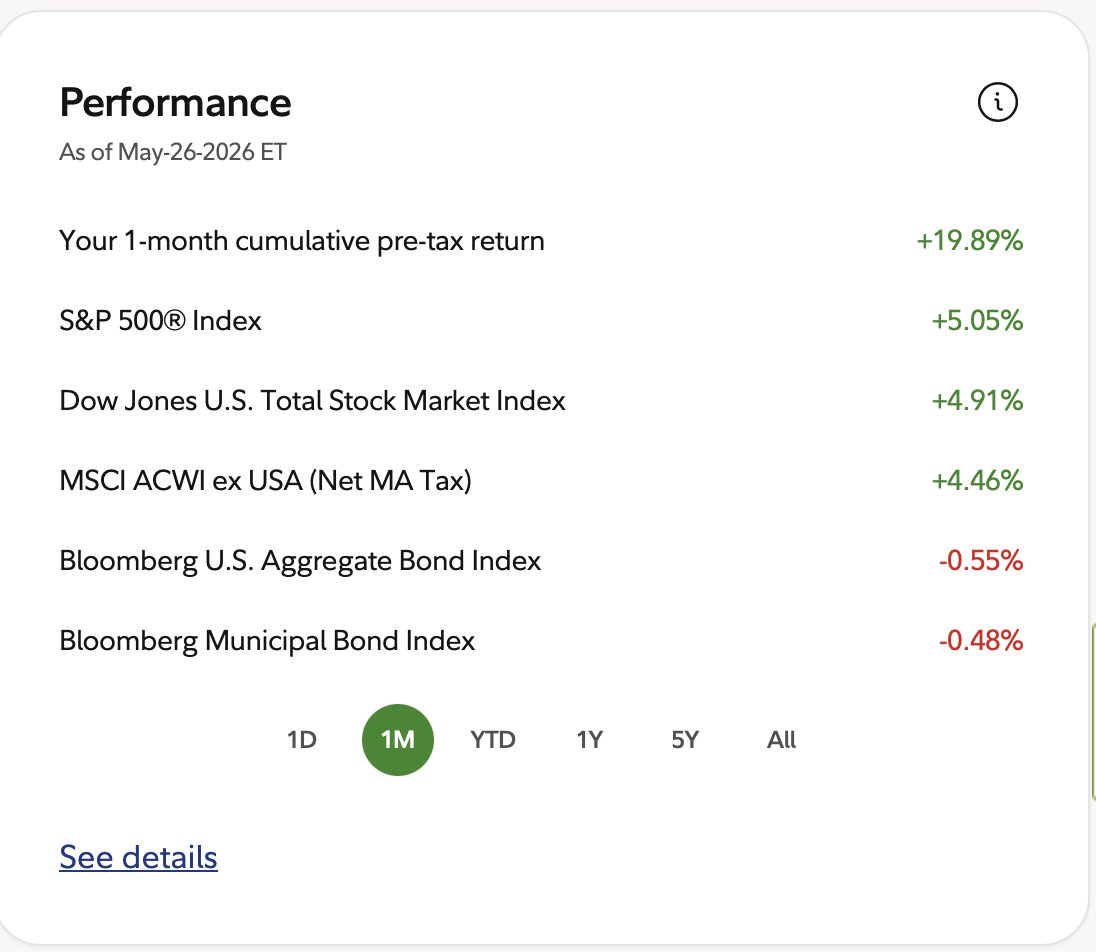Click the +4.91% Dow Jones value
1096x952 pixels.
click(977, 401)
